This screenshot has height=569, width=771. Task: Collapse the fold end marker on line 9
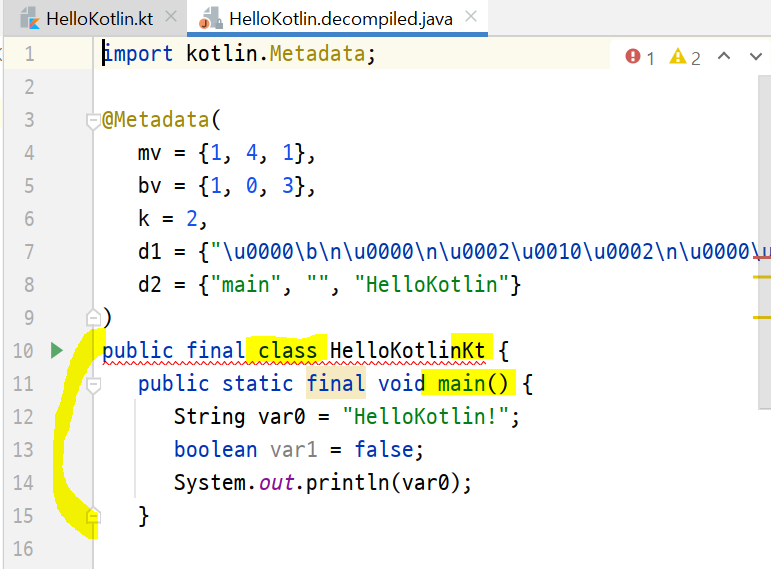pos(93,318)
